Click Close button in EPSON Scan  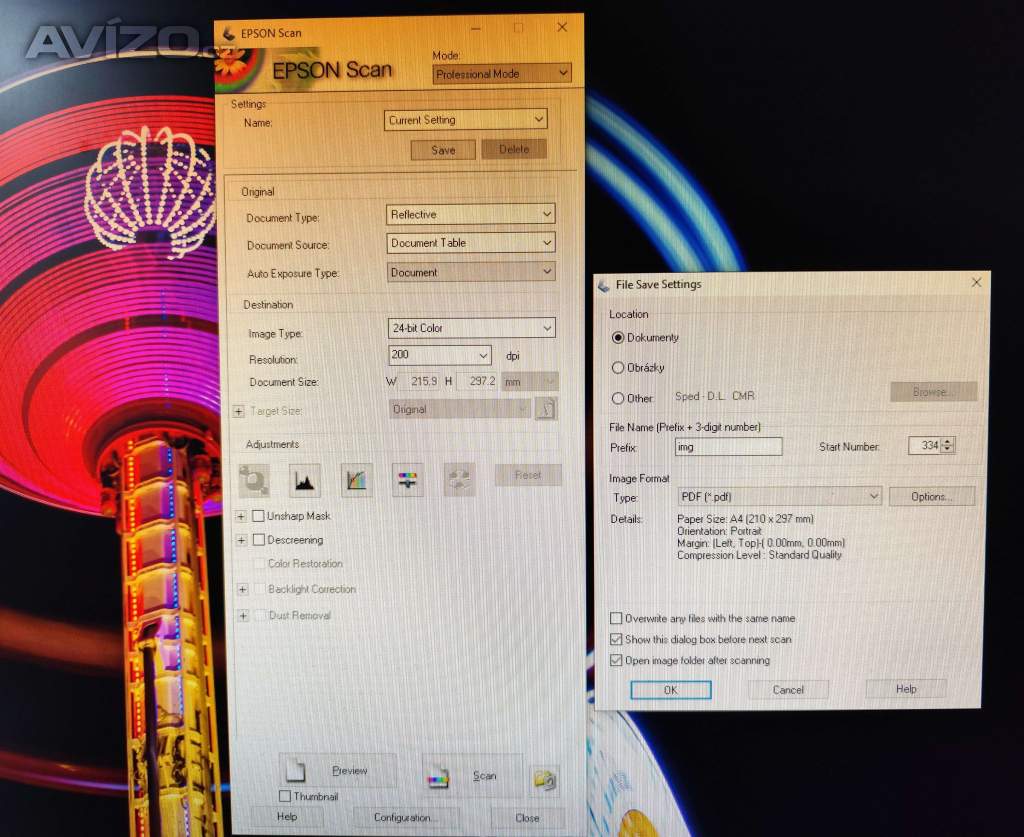coord(527,817)
